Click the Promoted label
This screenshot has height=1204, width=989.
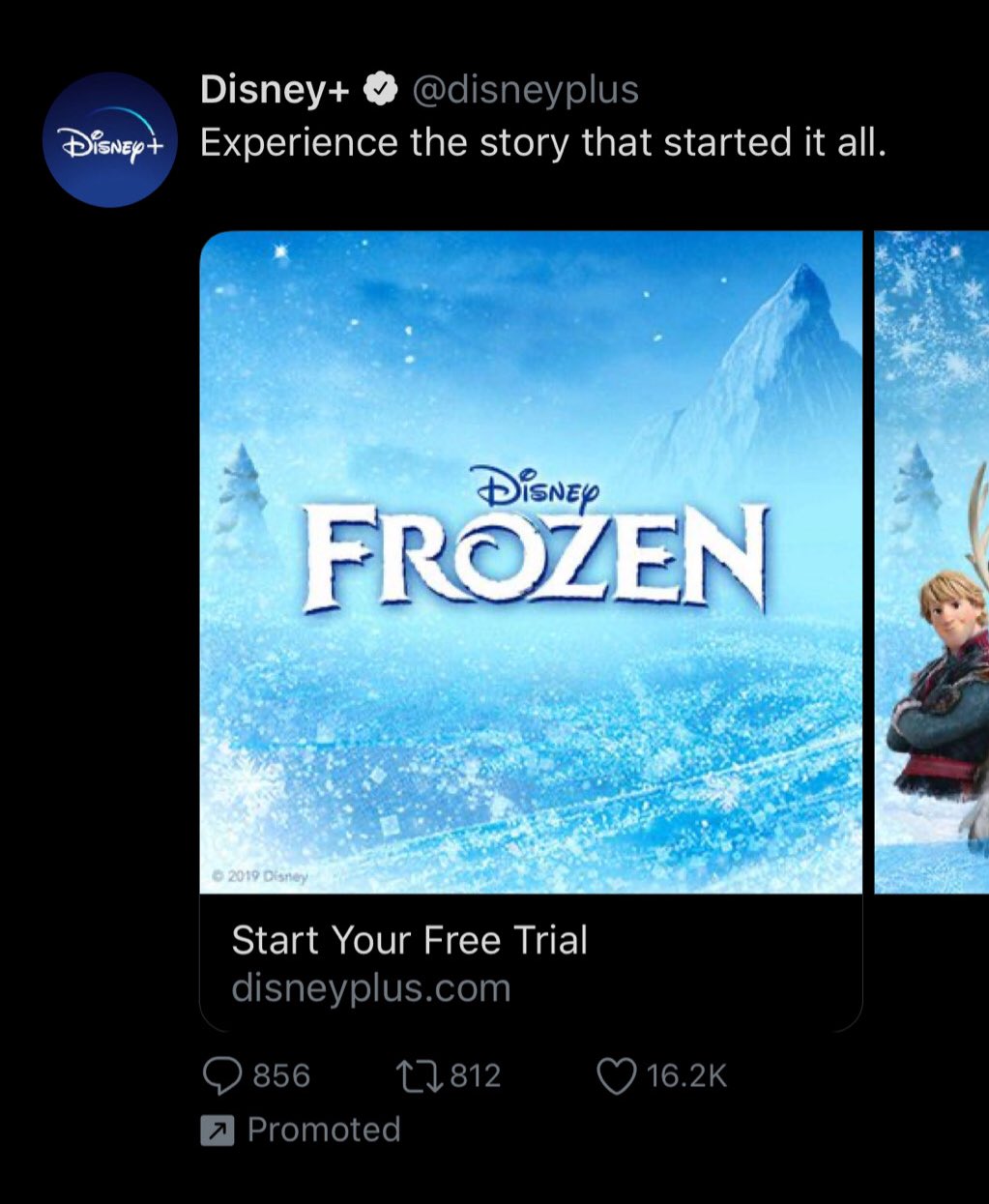pos(324,1130)
